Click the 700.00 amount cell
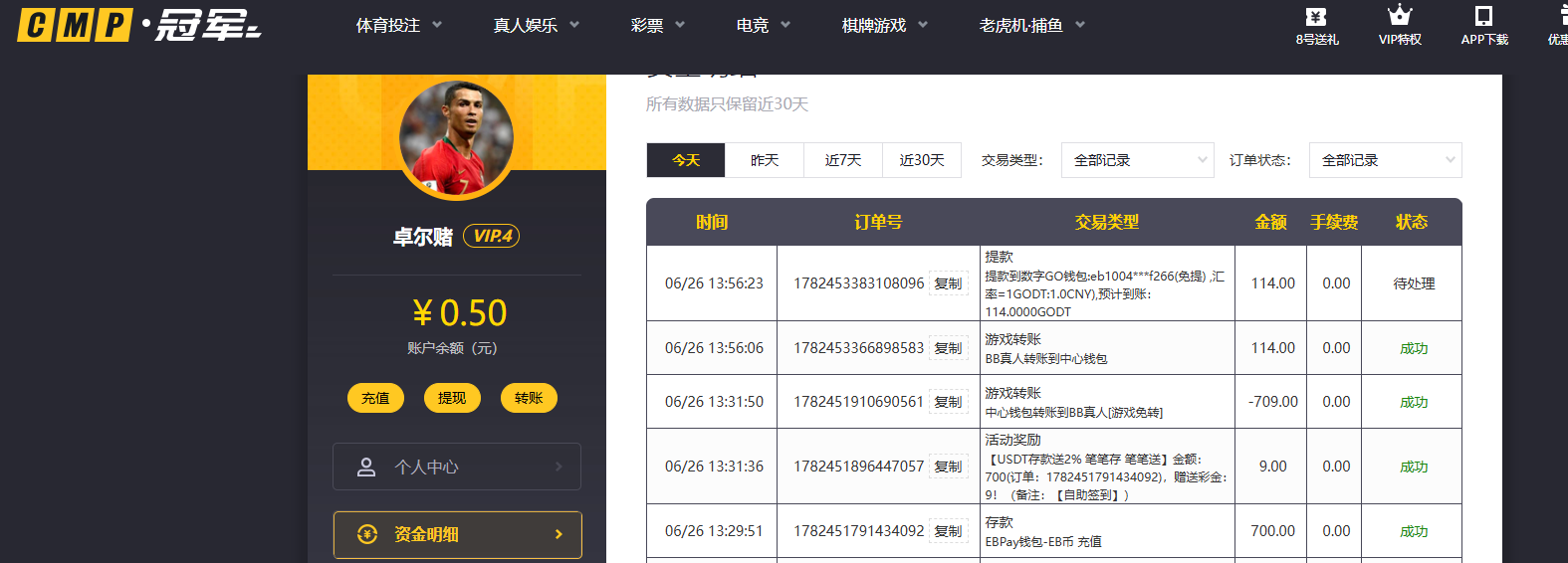 coord(1273,531)
